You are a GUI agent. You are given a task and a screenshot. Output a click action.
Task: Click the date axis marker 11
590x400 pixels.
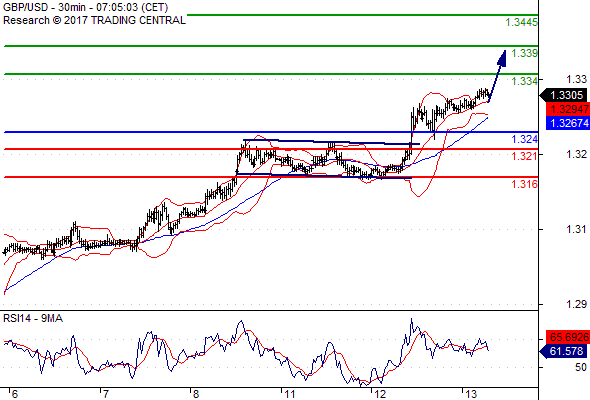pyautogui.click(x=289, y=394)
